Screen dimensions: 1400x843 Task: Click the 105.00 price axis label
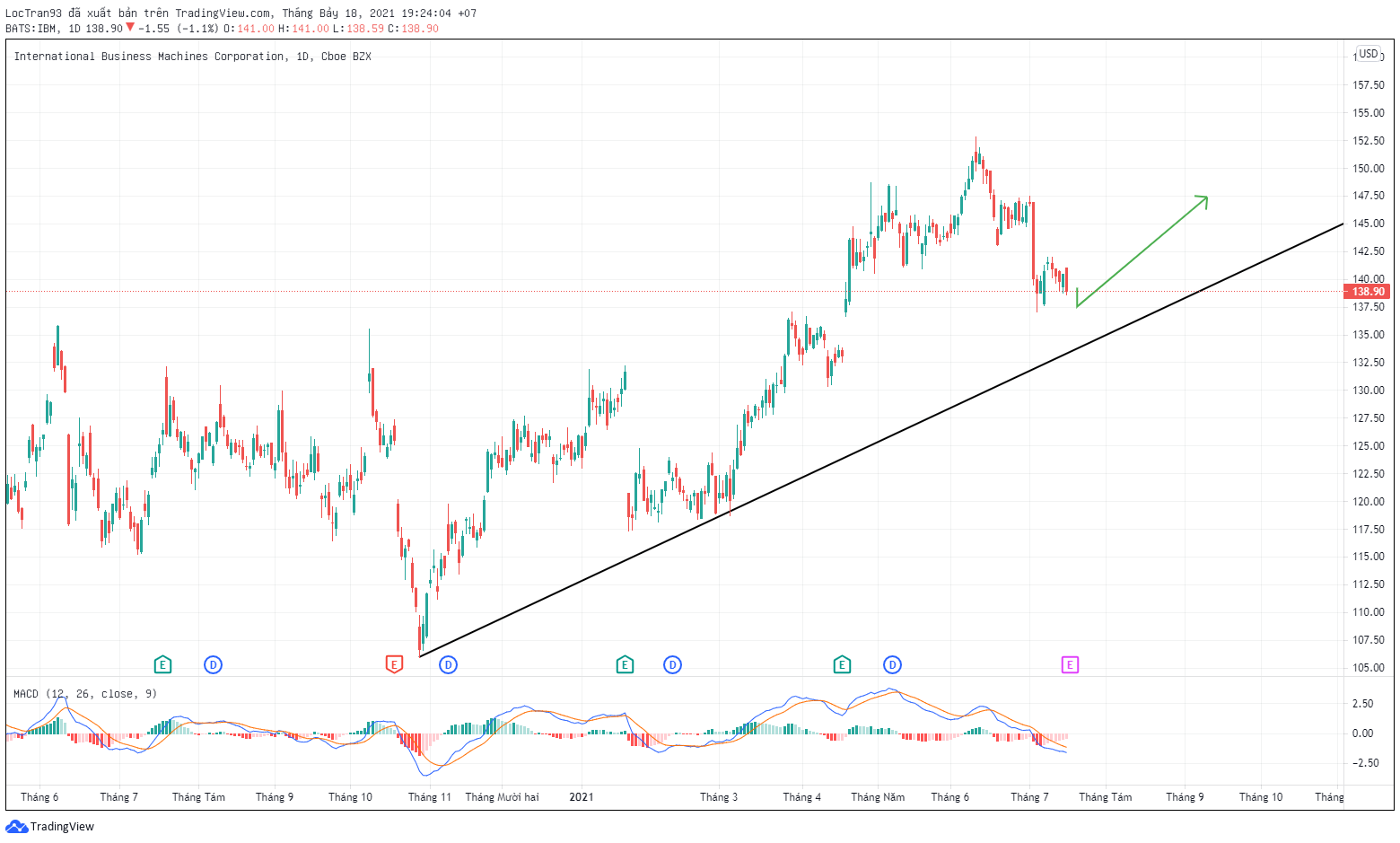(1368, 668)
